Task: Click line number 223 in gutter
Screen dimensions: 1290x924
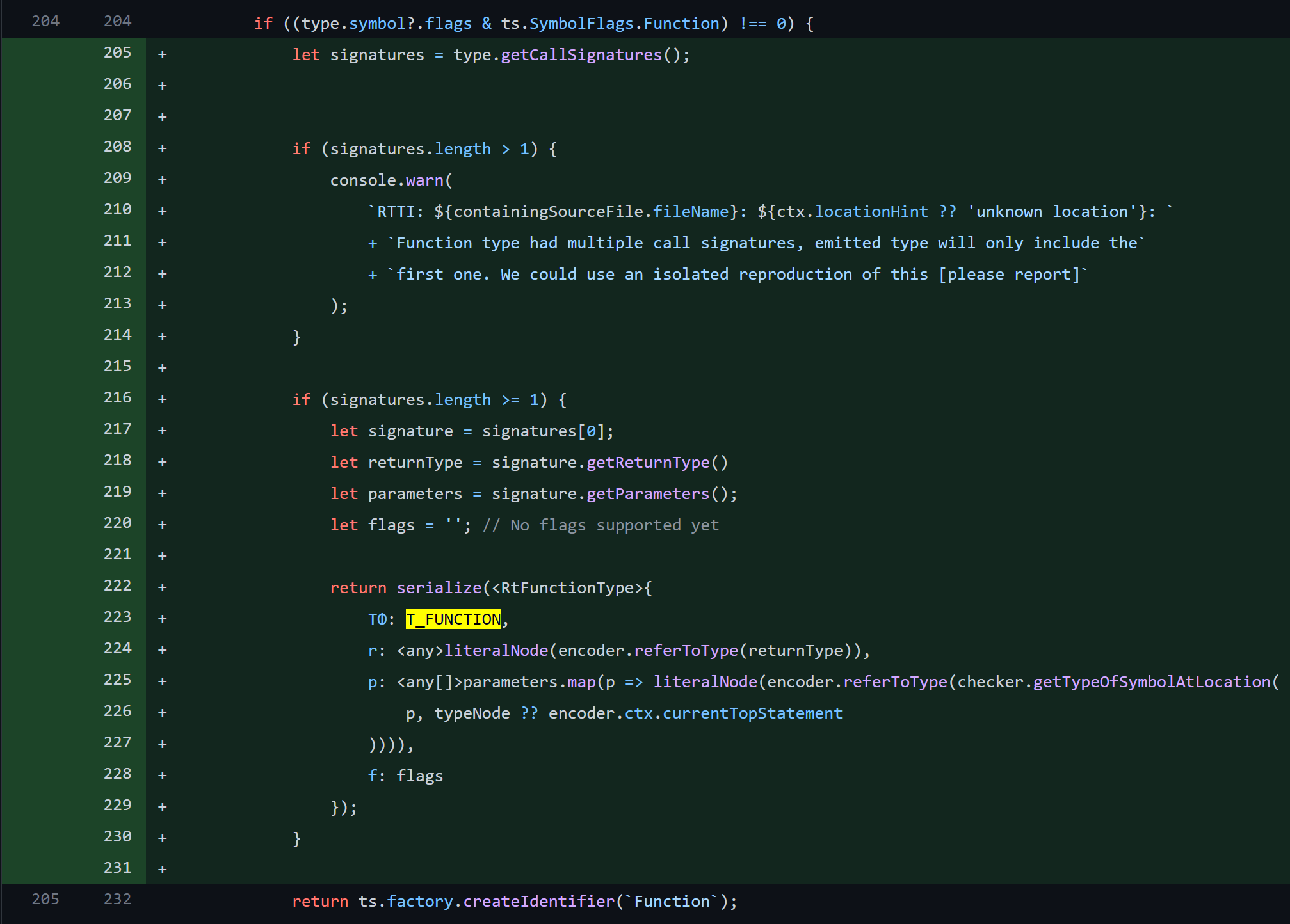Action: (x=117, y=617)
